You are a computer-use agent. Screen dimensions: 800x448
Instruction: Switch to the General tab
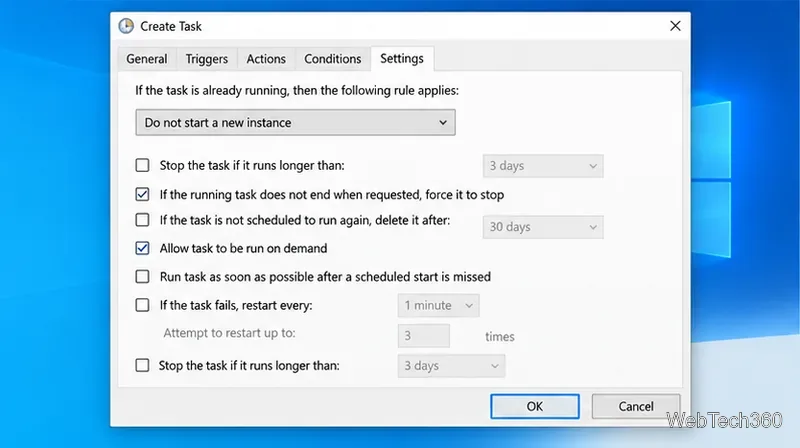(147, 59)
